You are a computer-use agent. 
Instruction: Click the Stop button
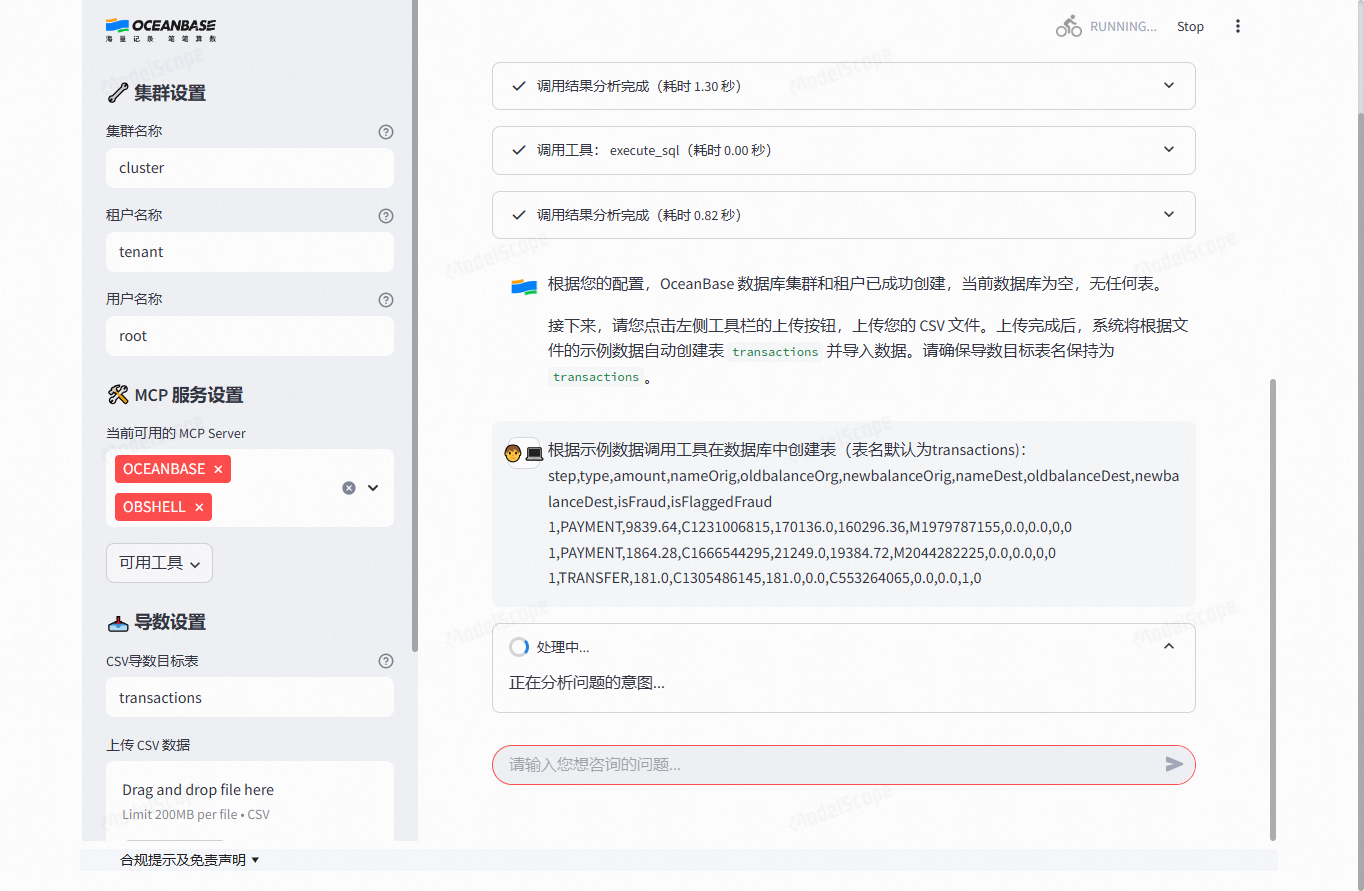tap(1190, 26)
